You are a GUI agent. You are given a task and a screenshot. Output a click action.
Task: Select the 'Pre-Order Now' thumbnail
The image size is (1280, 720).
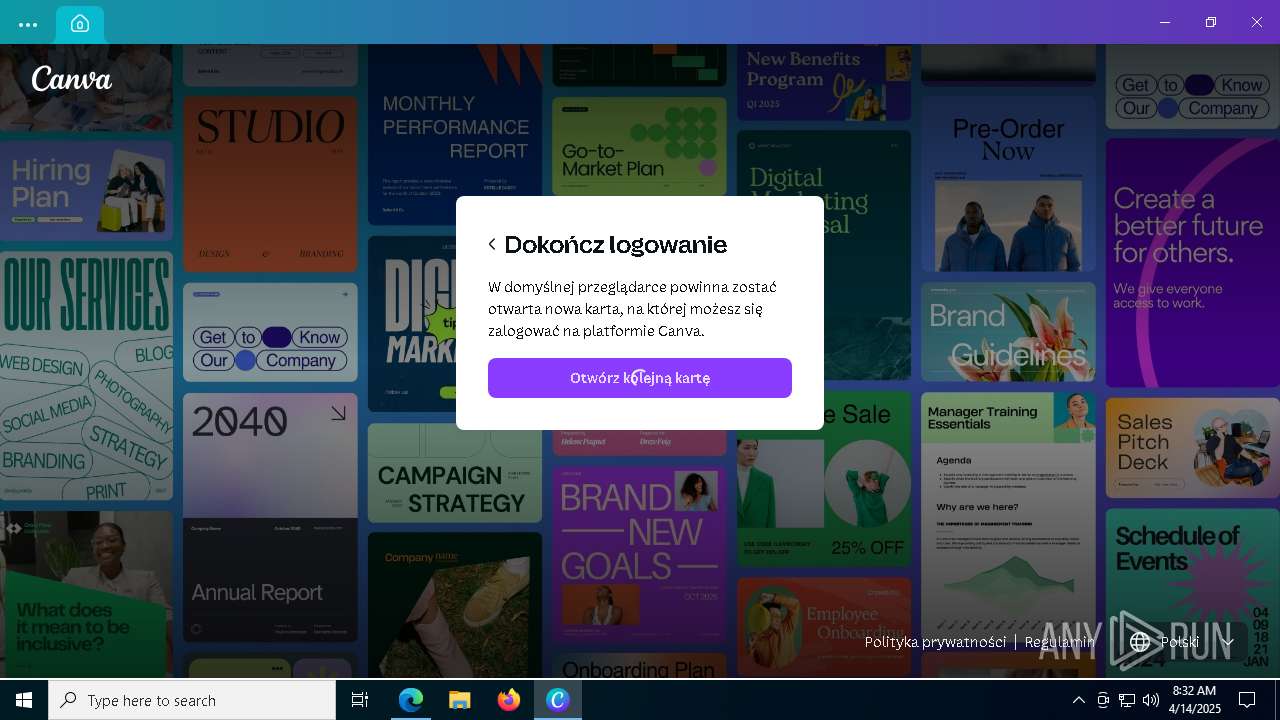click(x=1008, y=184)
